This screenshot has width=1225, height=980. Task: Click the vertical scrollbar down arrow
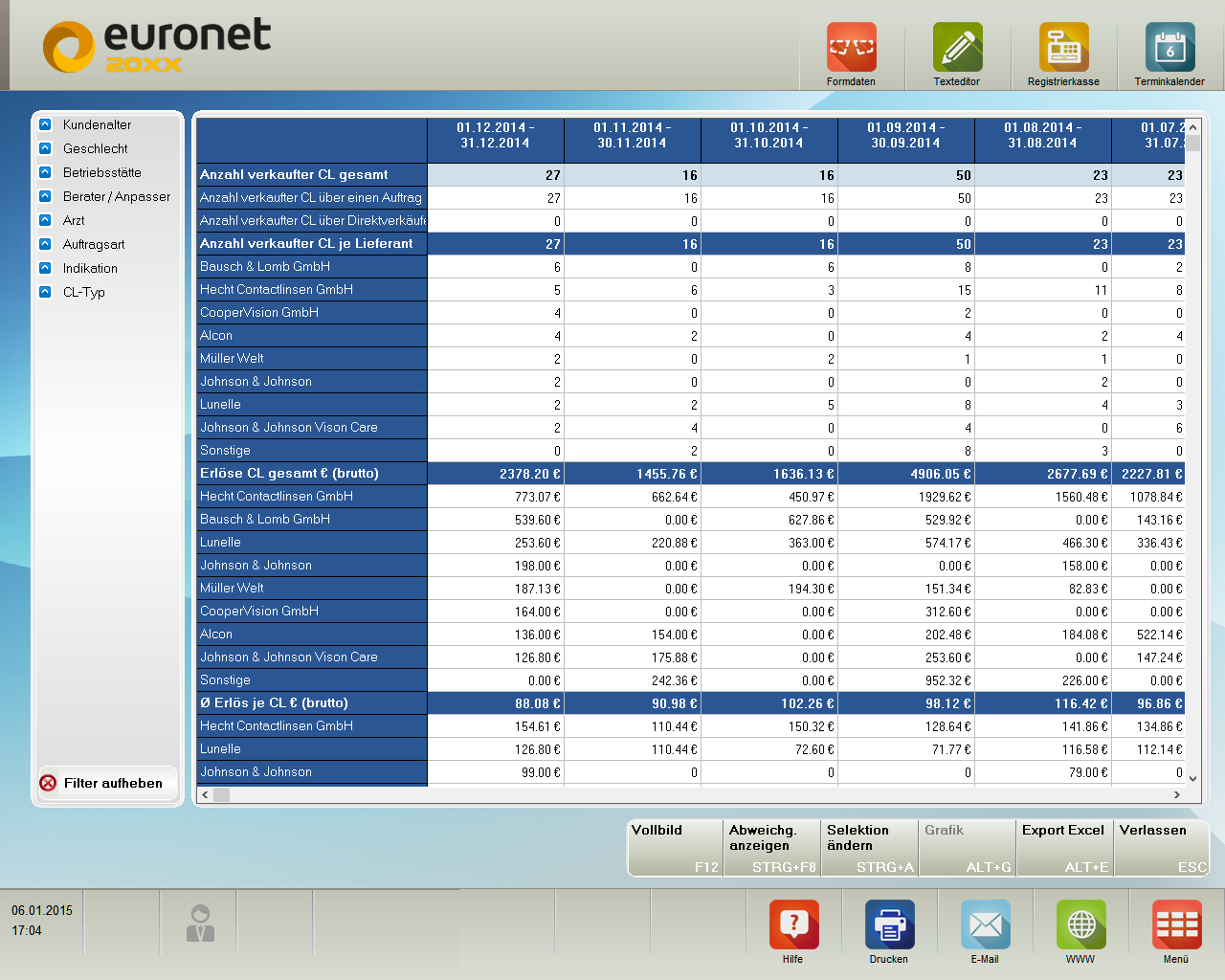pyautogui.click(x=1192, y=779)
